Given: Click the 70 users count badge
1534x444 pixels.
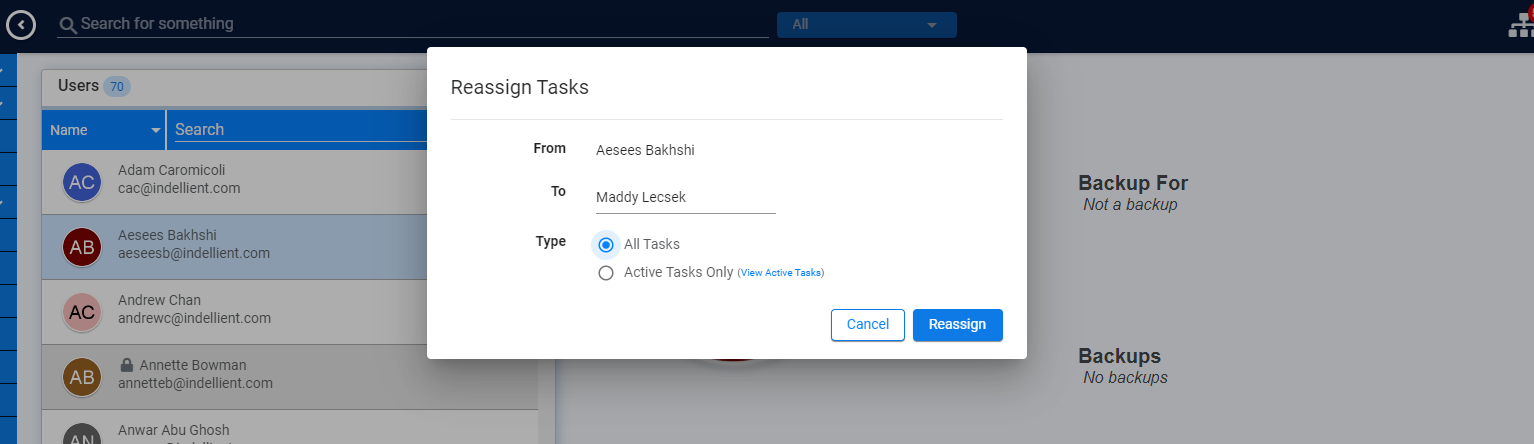Looking at the screenshot, I should pyautogui.click(x=117, y=87).
